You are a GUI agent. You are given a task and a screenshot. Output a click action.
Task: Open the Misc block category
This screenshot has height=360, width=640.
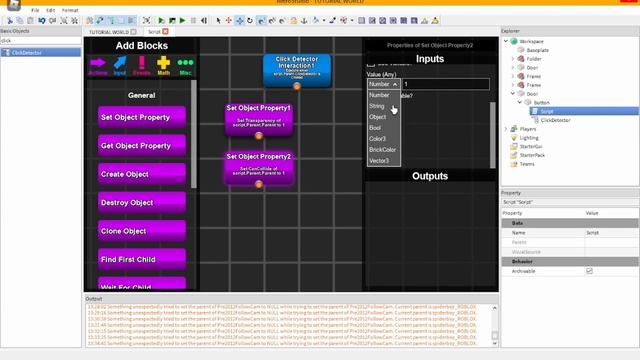185,66
